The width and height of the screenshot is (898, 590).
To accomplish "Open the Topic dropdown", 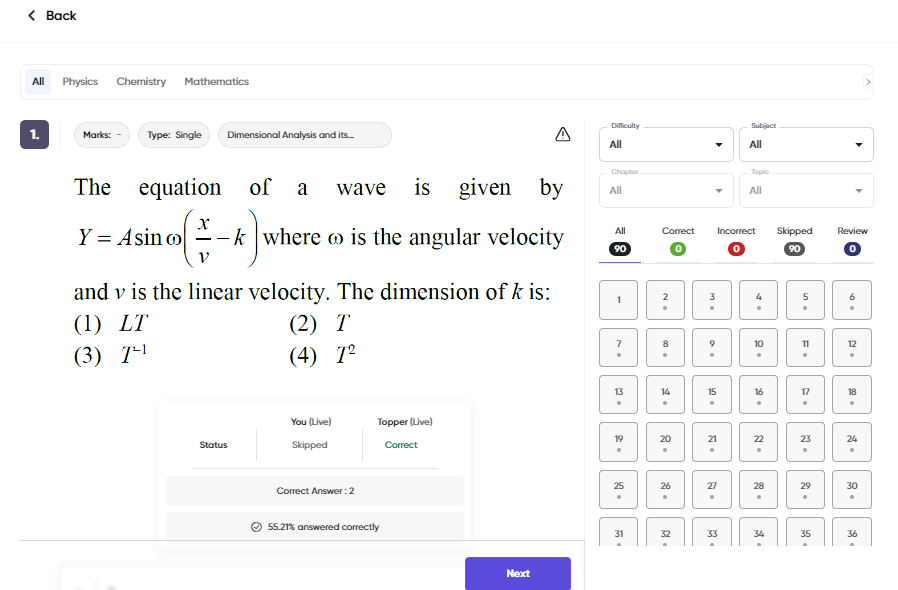I will coord(806,190).
